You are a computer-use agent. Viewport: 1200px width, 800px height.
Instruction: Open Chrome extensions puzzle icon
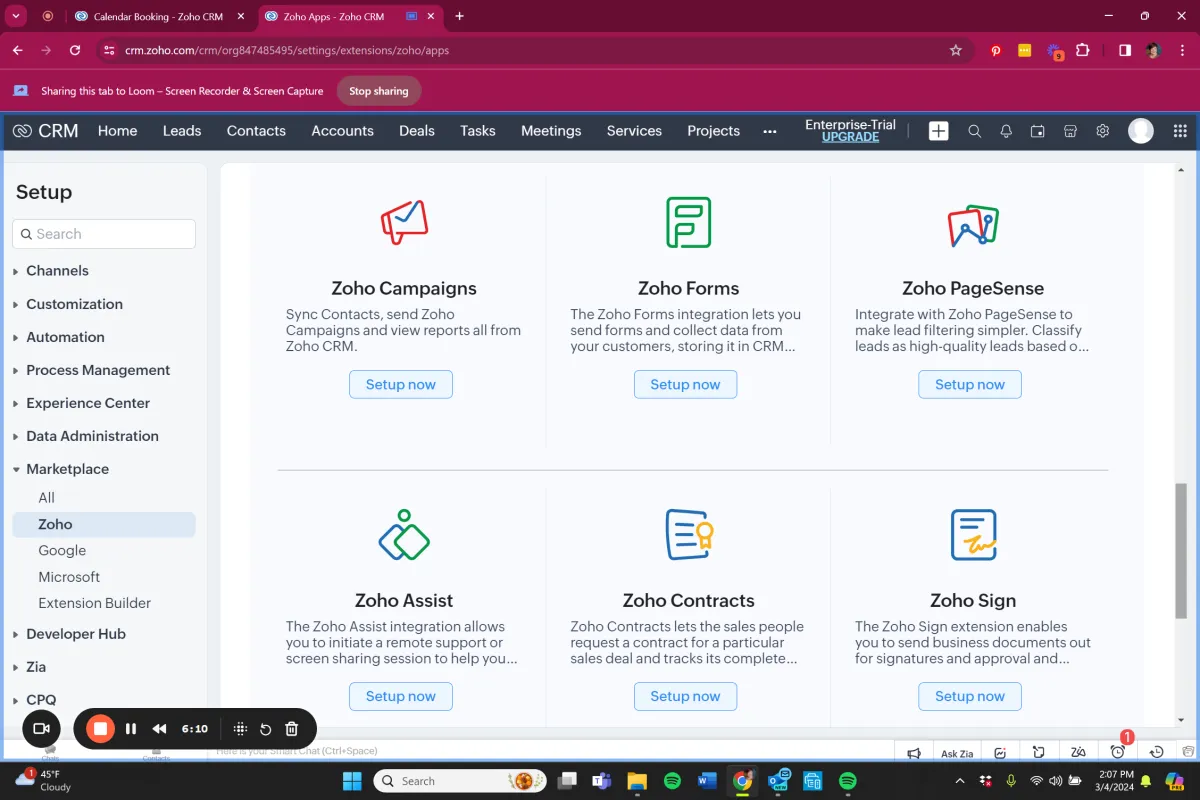(1083, 50)
